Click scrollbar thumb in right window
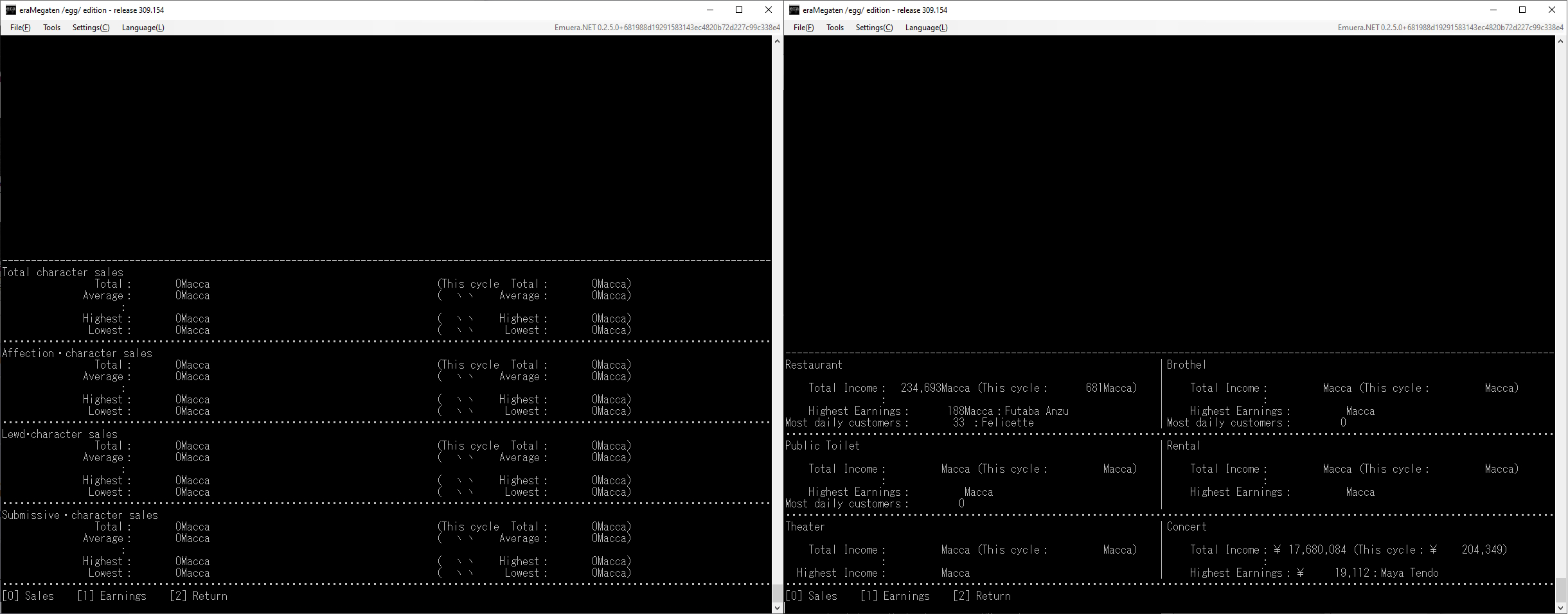The height and width of the screenshot is (614, 1568). [1560, 590]
